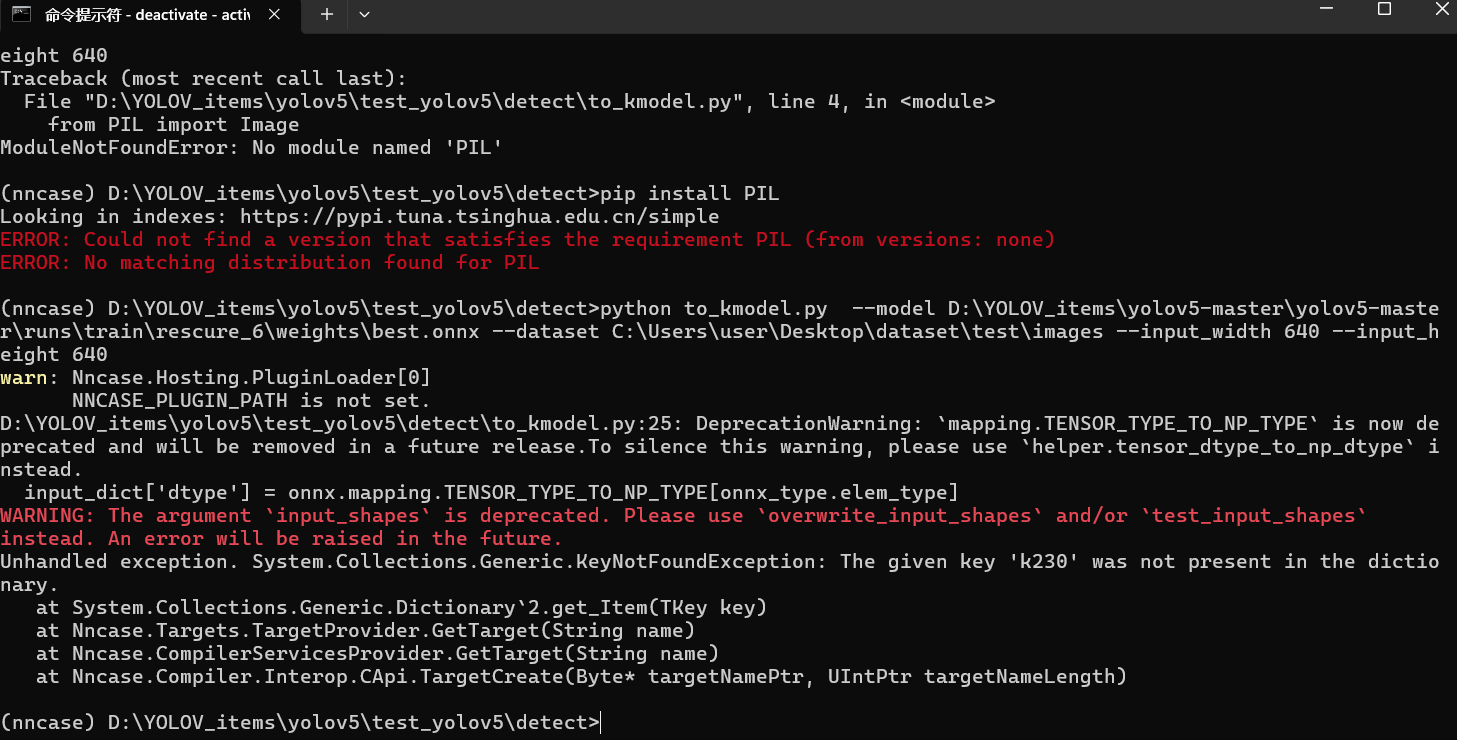Image resolution: width=1457 pixels, height=740 pixels.
Task: Click the ModuleNotFoundError PIL line
Action: pyautogui.click(x=250, y=148)
